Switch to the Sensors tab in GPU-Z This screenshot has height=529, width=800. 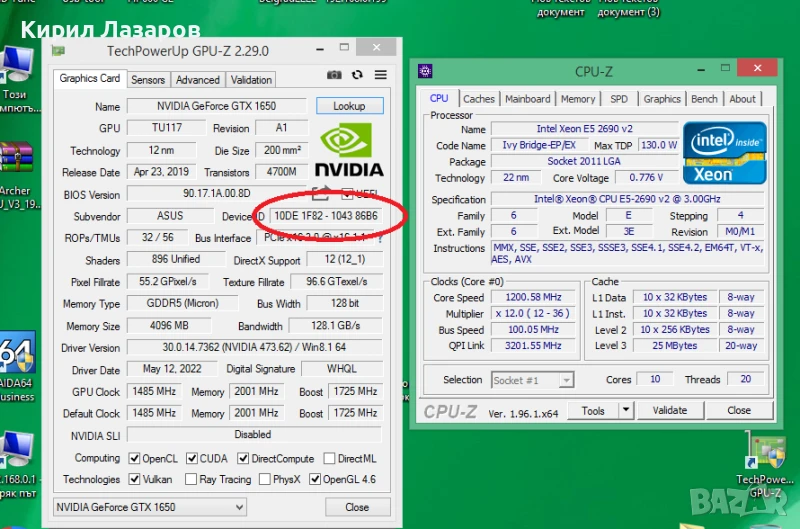point(148,80)
